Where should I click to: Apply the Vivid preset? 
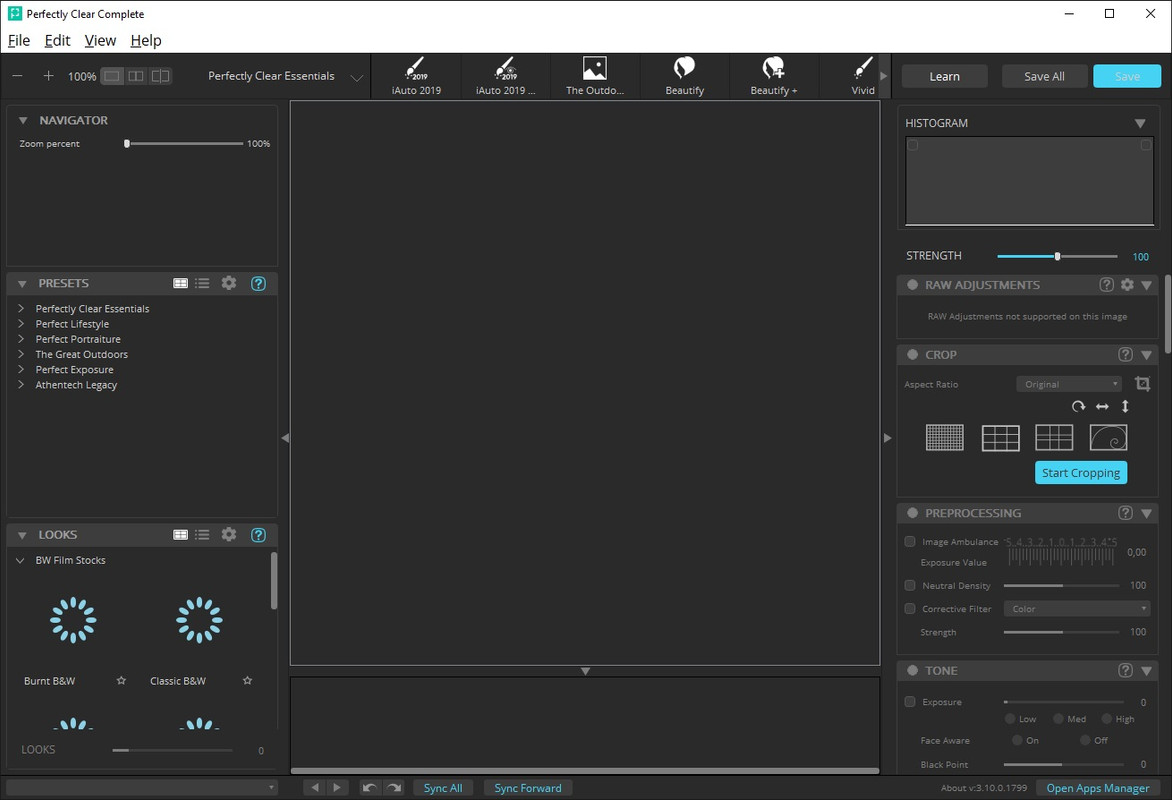[x=863, y=76]
